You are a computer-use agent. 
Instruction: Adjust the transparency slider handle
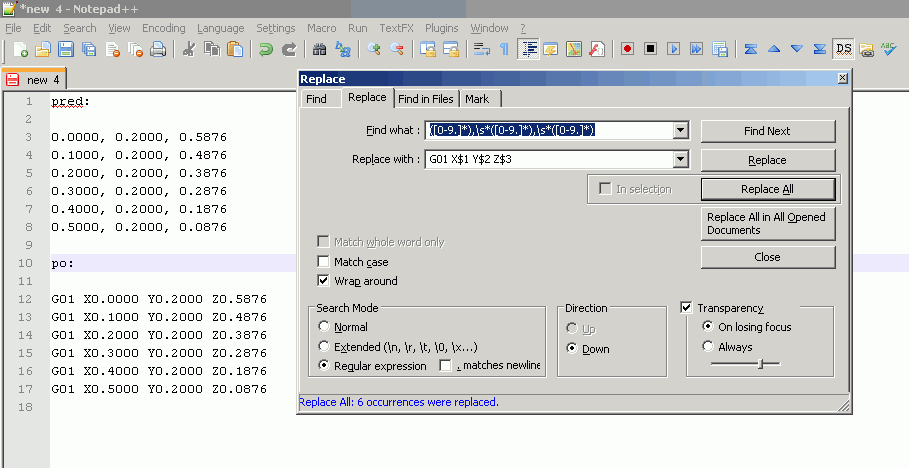(761, 364)
